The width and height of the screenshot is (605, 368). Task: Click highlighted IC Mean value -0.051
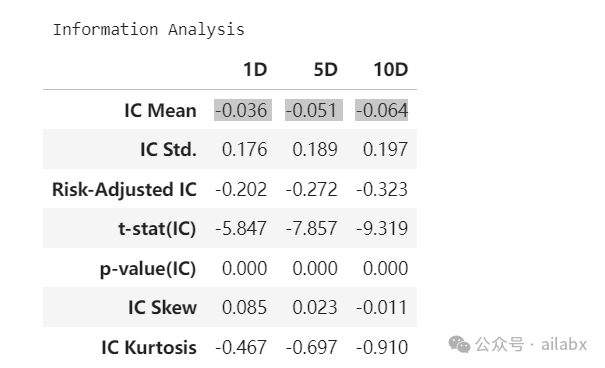coord(314,110)
